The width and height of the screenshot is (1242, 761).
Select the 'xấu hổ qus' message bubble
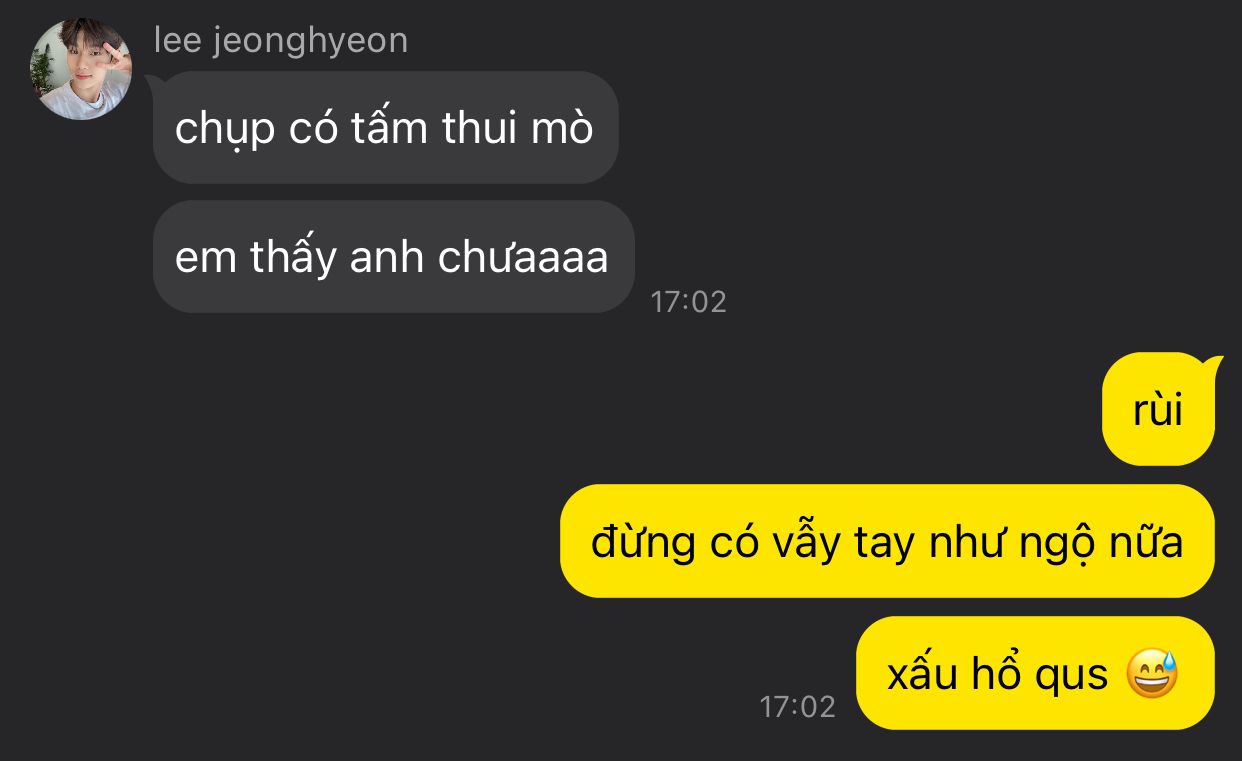1035,673
